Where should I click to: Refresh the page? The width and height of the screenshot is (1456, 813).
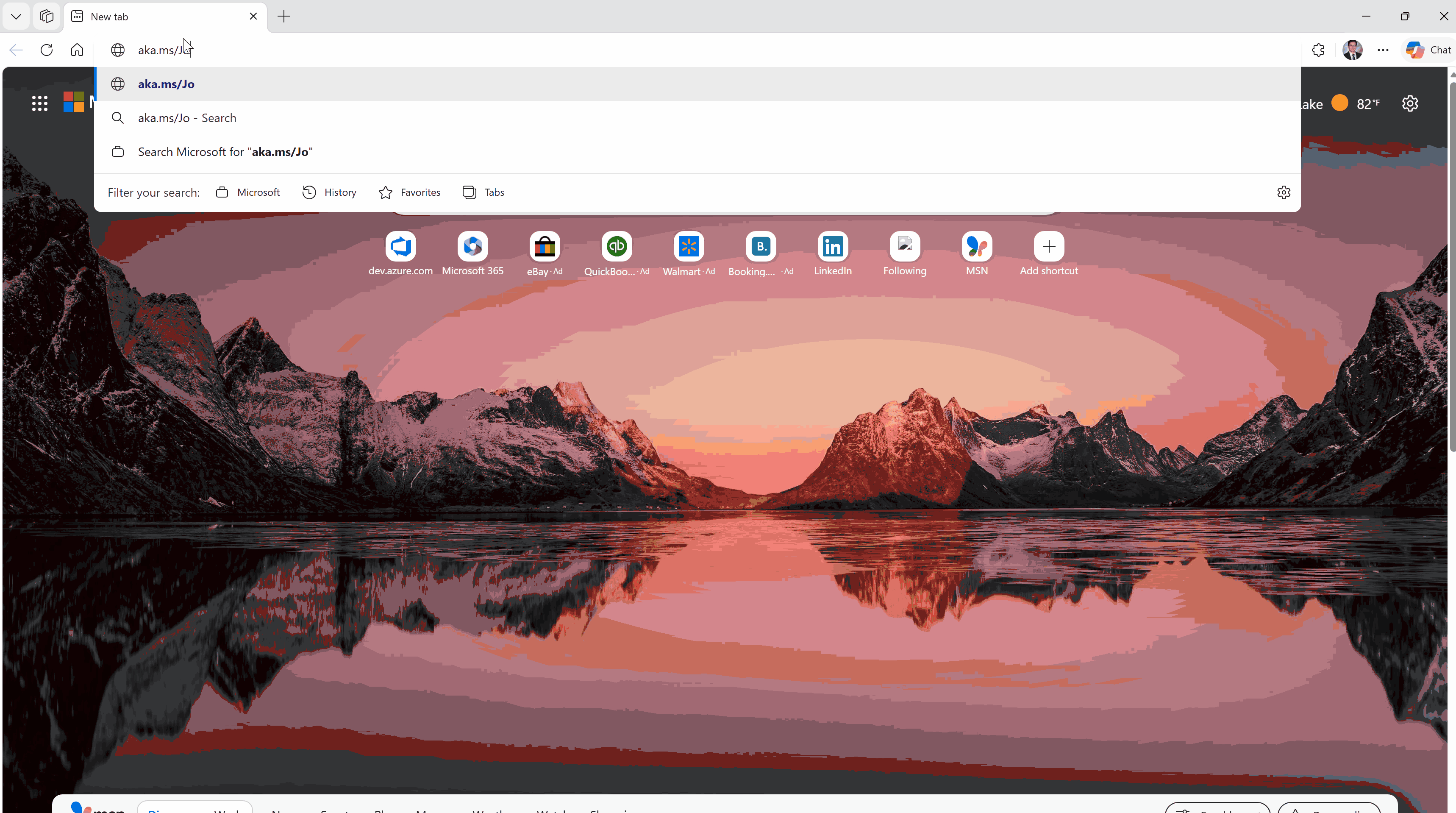point(46,50)
